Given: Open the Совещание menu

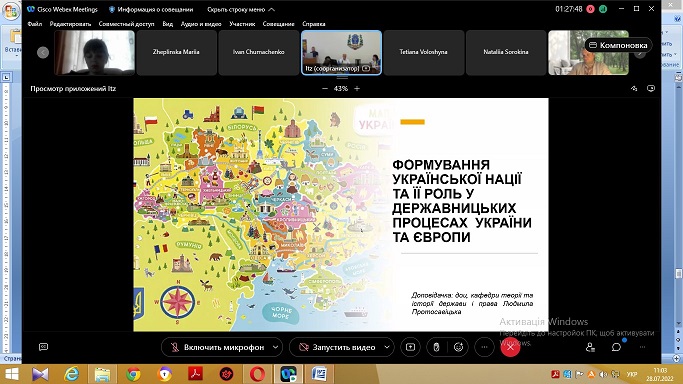Looking at the screenshot, I should pyautogui.click(x=278, y=24).
